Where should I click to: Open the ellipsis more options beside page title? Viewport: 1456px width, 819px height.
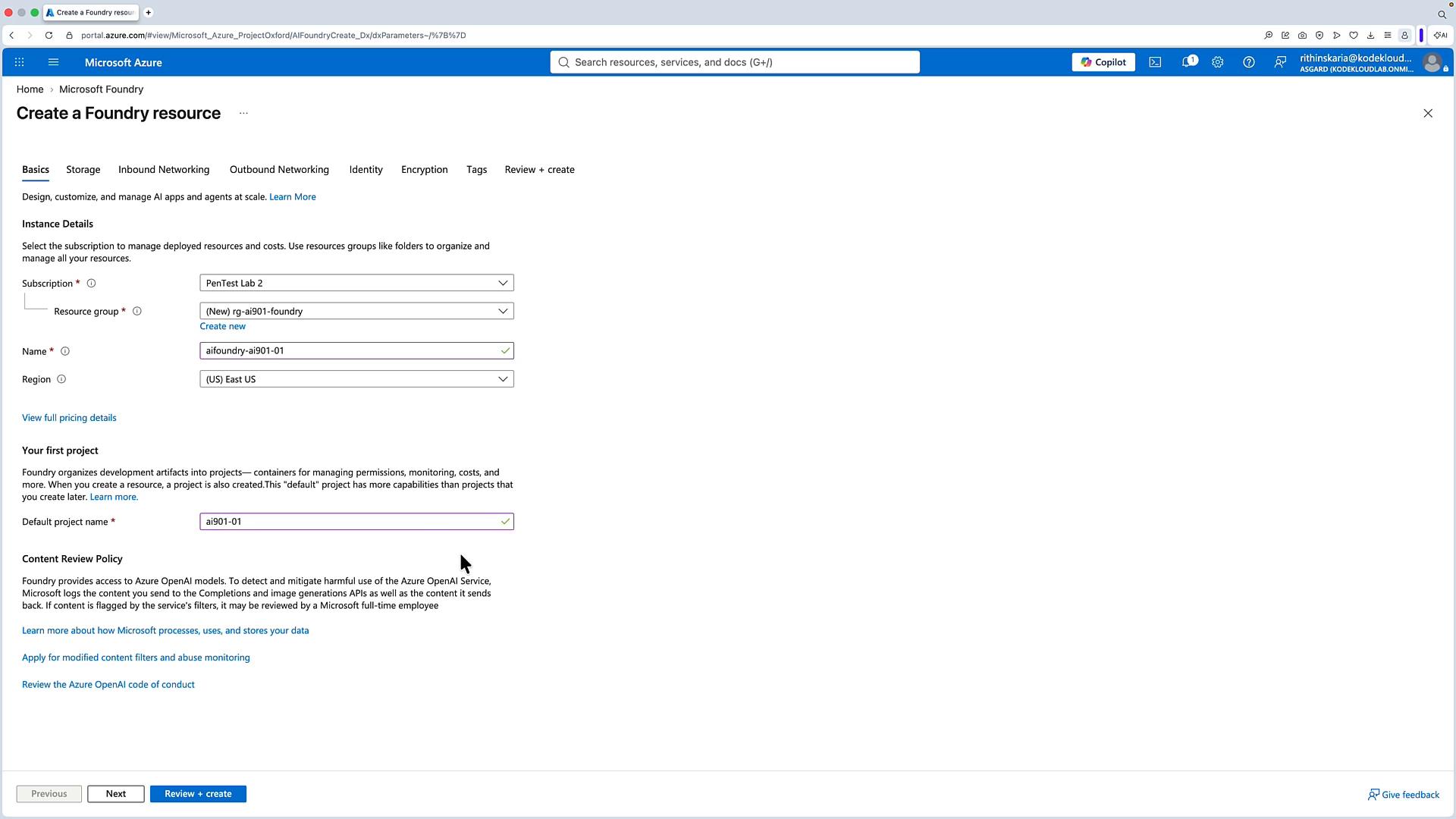click(x=243, y=113)
